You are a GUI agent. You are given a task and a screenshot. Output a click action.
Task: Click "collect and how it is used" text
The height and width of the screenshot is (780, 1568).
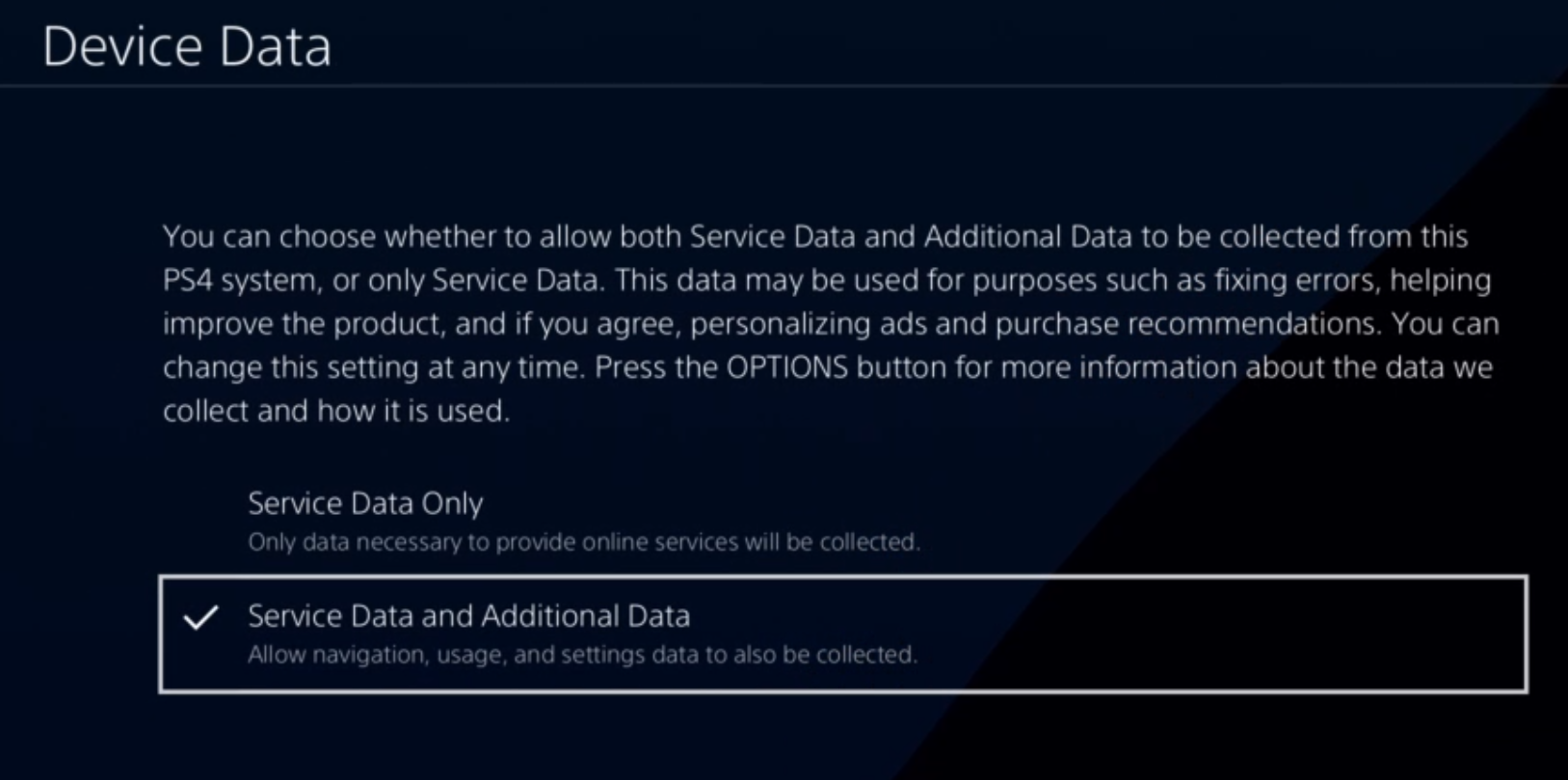335,411
